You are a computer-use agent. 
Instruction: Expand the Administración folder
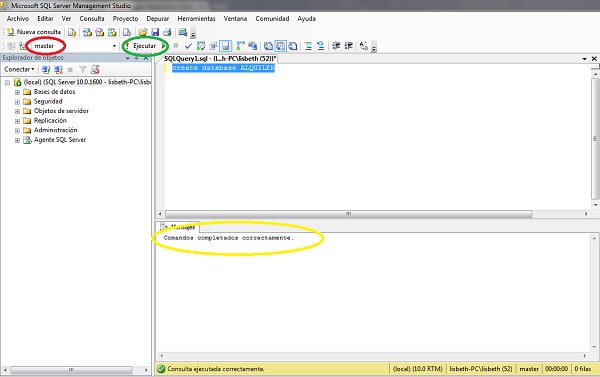[x=17, y=131]
